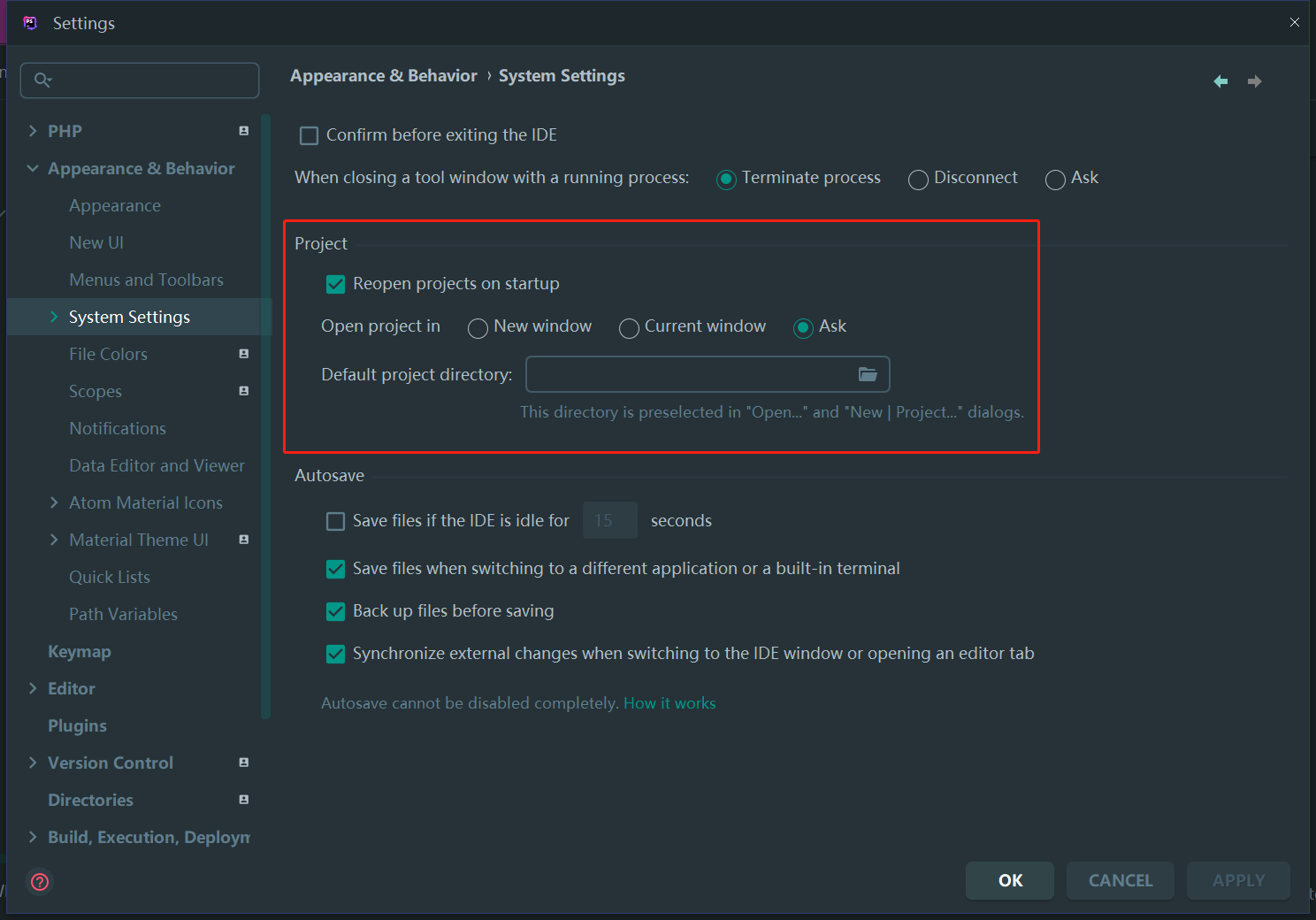Open the Keymap settings page
Viewport: 1316px width, 920px height.
(x=80, y=651)
